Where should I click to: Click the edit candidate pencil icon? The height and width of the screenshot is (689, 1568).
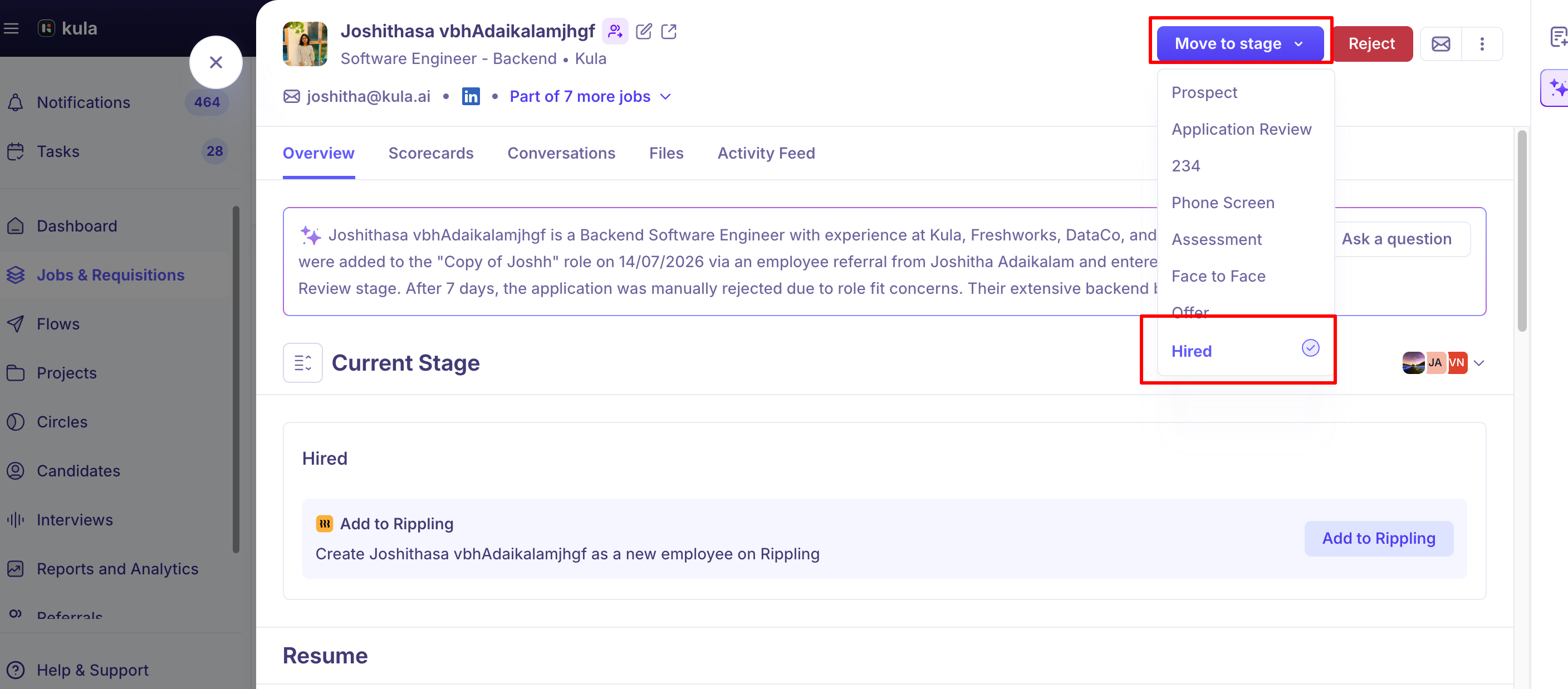coord(643,31)
